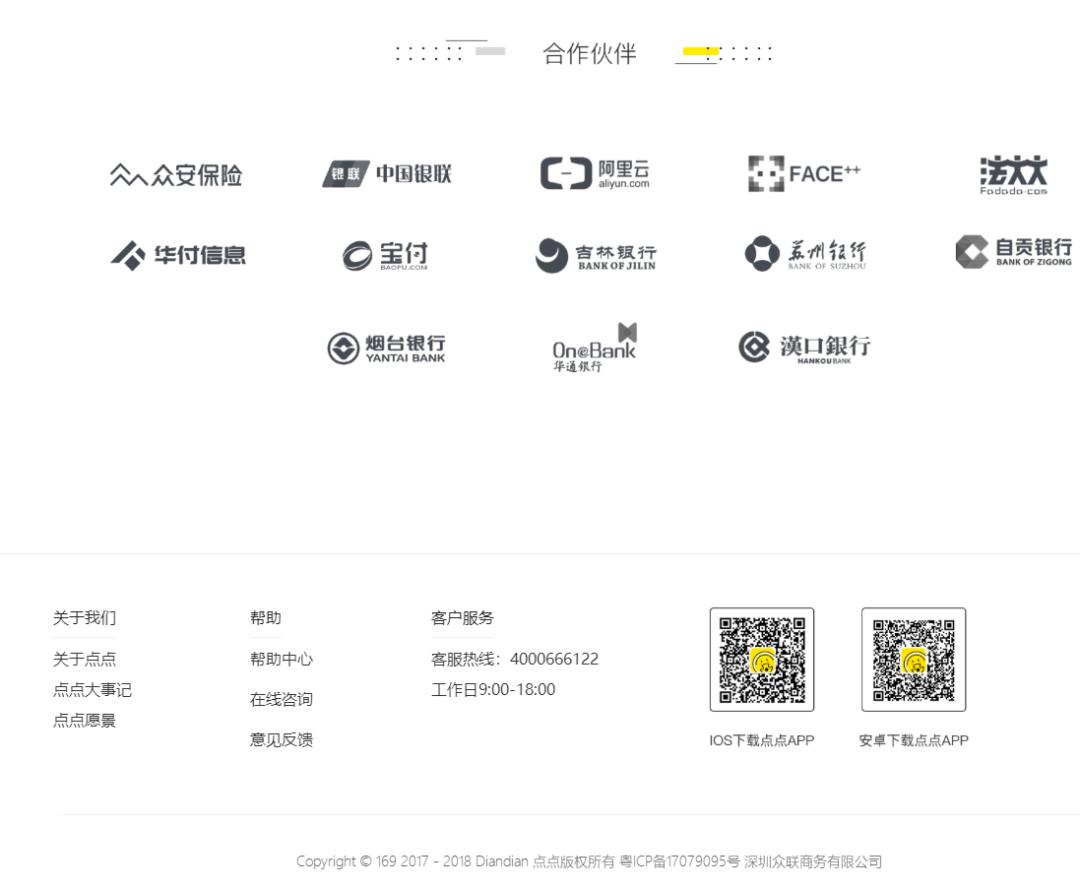Click the 吉林银行 partner logo
Screen dimensions: 1080x889
pyautogui.click(x=597, y=253)
